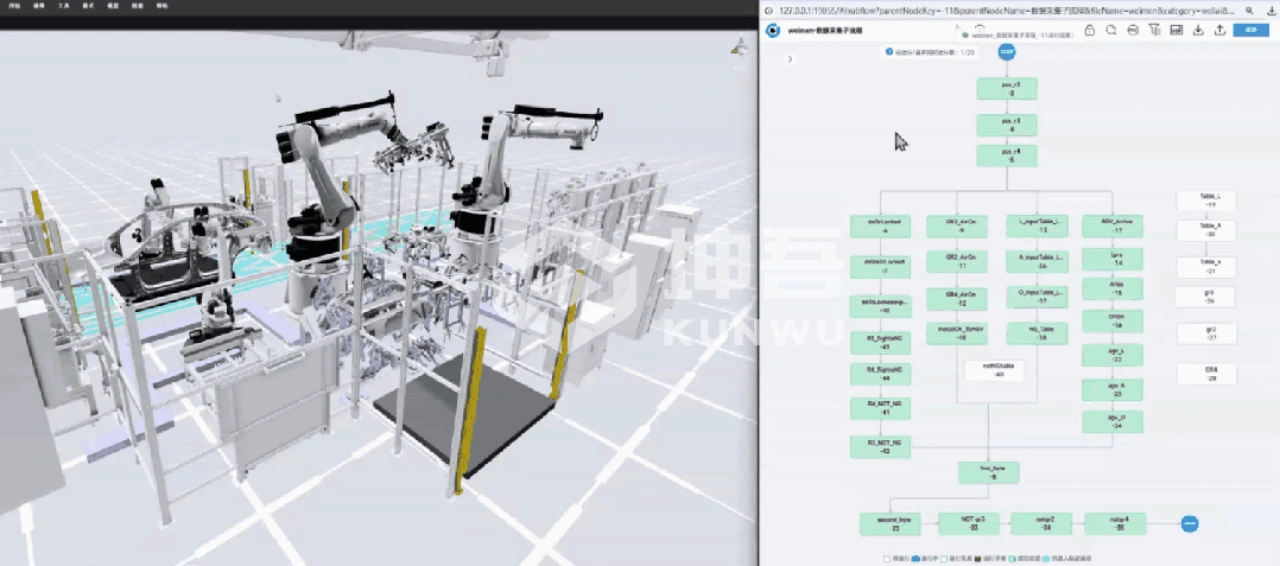Select the R4_NOT_NG node
1280x566 pixels.
pyautogui.click(x=880, y=408)
